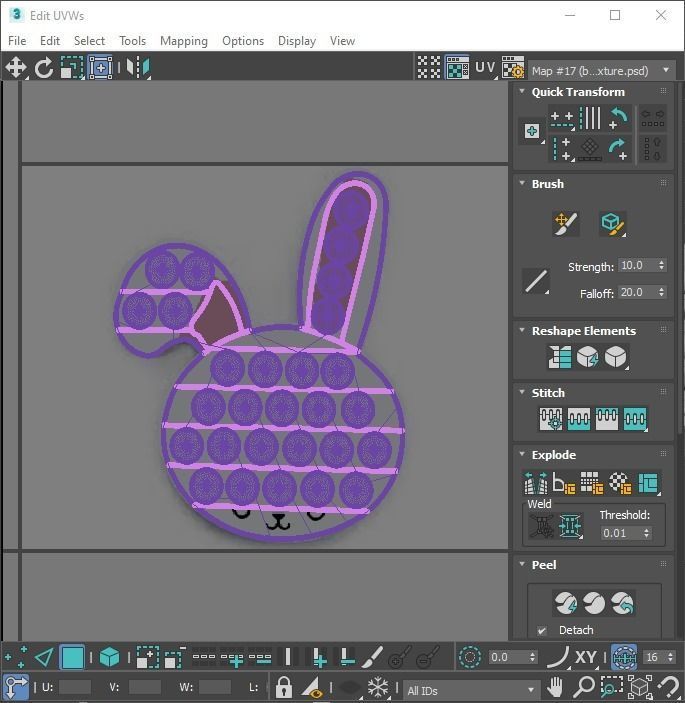685x703 pixels.
Task: Click the Reset Peel icon
Action: [x=622, y=603]
